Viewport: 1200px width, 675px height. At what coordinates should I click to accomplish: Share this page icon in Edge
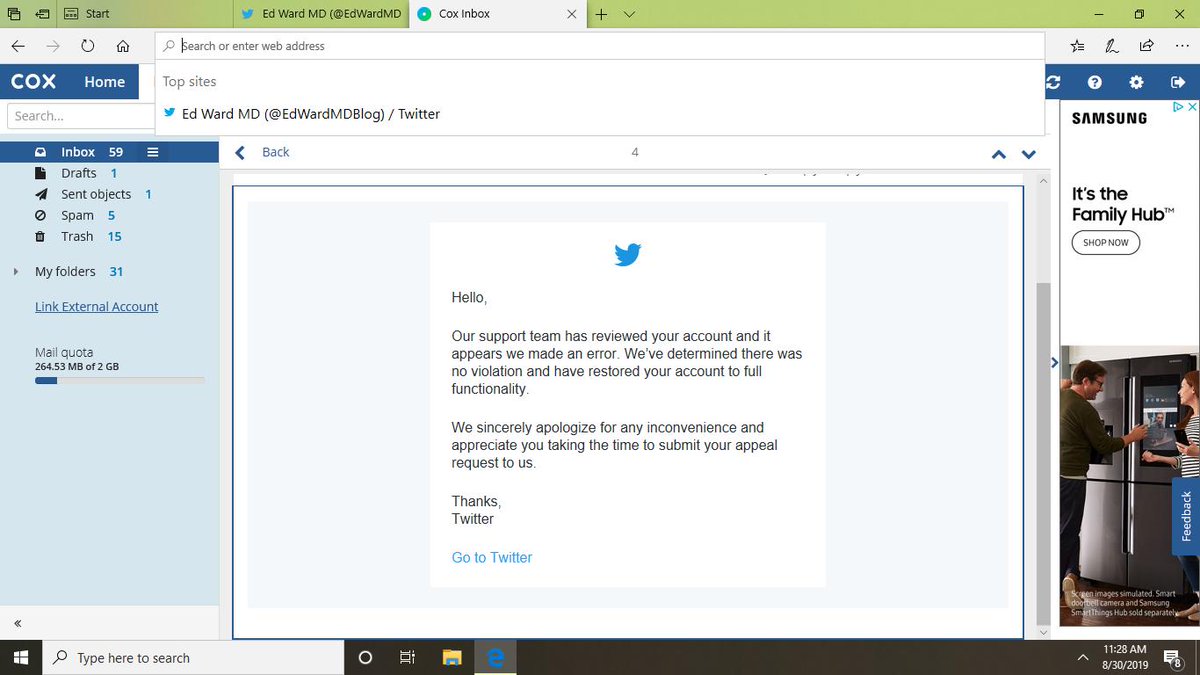pyautogui.click(x=1146, y=46)
